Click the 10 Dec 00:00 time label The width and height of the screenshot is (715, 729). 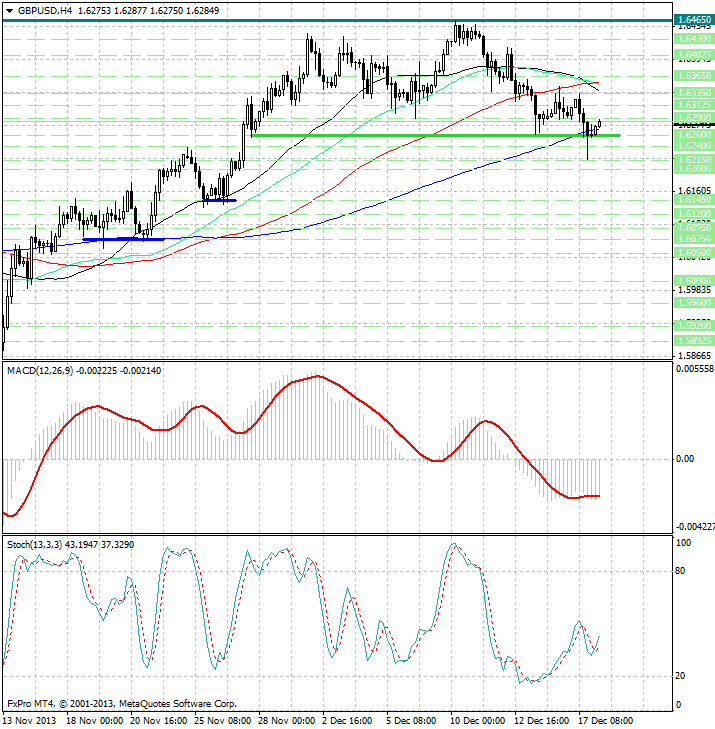click(477, 721)
